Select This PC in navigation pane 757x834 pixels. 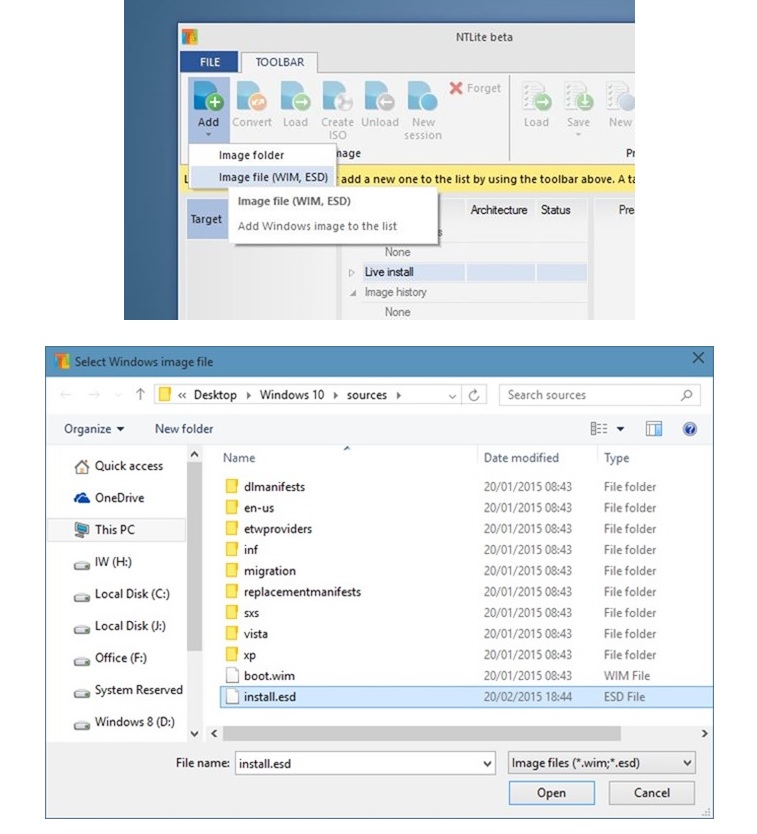[117, 530]
